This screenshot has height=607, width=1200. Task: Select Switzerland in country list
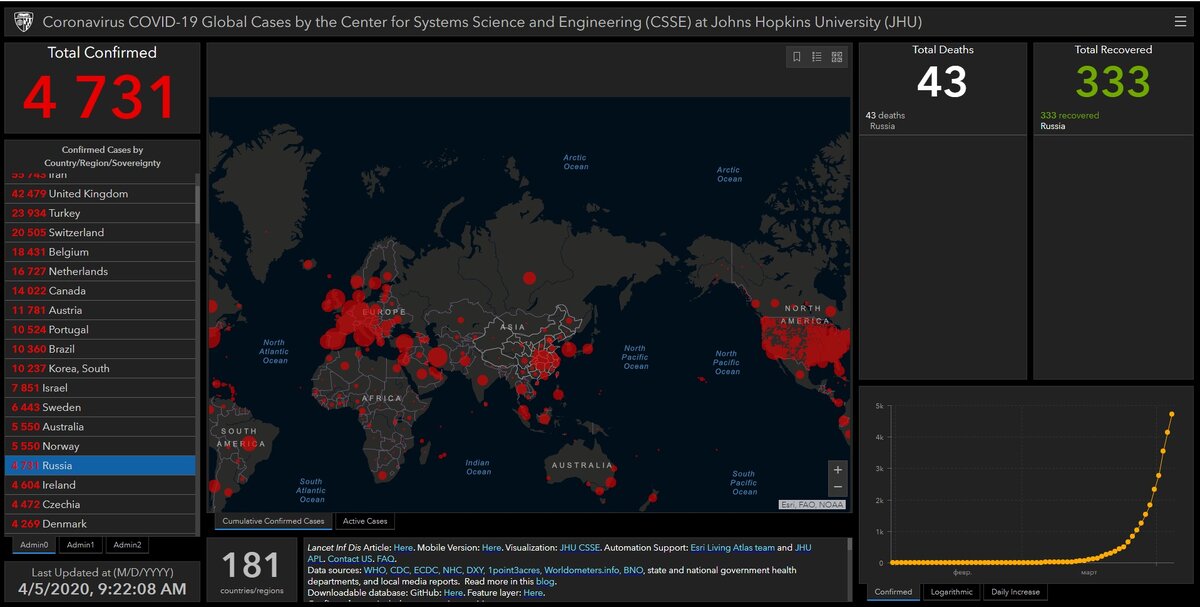click(100, 232)
